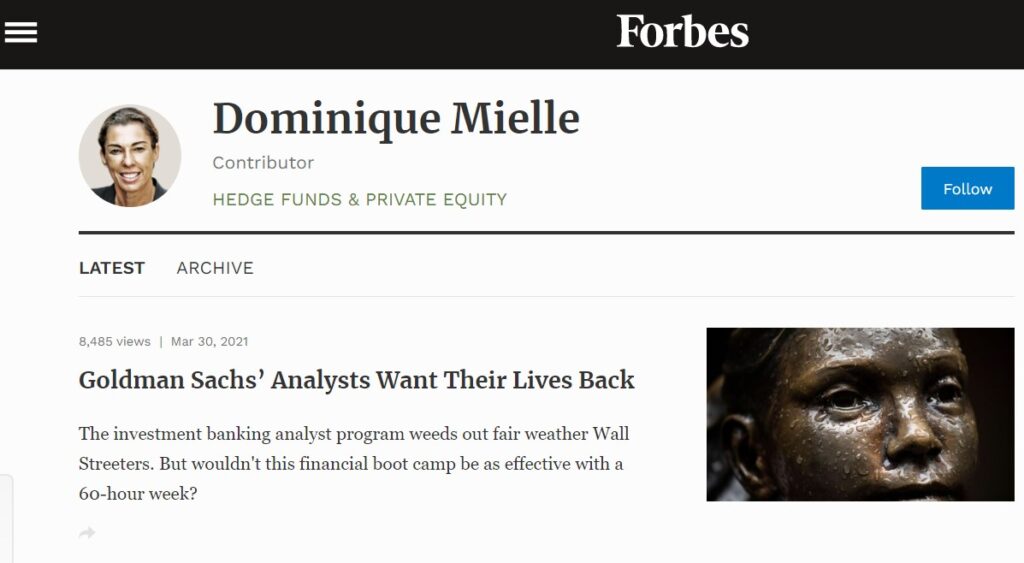Viewport: 1024px width, 563px height.
Task: Click the gray share arrow icon
Action: click(87, 533)
